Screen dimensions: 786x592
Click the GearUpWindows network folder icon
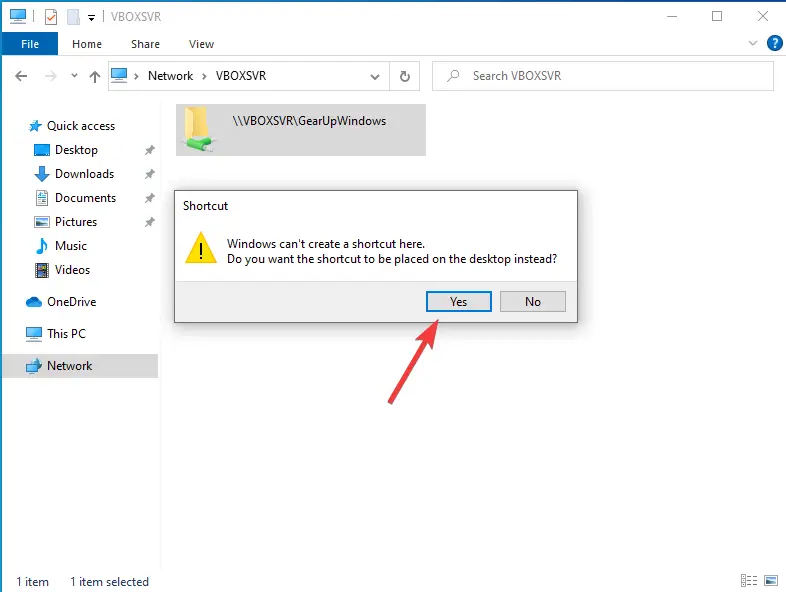(x=199, y=129)
